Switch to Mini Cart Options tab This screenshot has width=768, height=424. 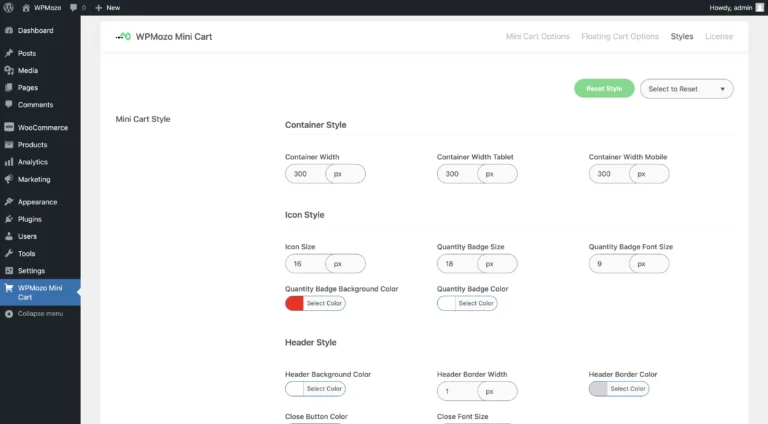[x=537, y=36]
